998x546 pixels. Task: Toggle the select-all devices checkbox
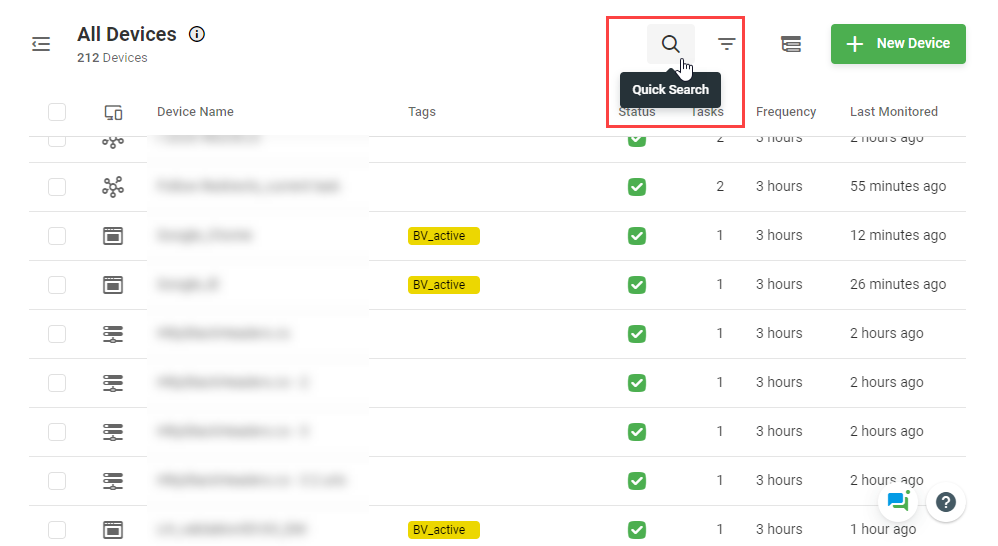click(x=57, y=112)
